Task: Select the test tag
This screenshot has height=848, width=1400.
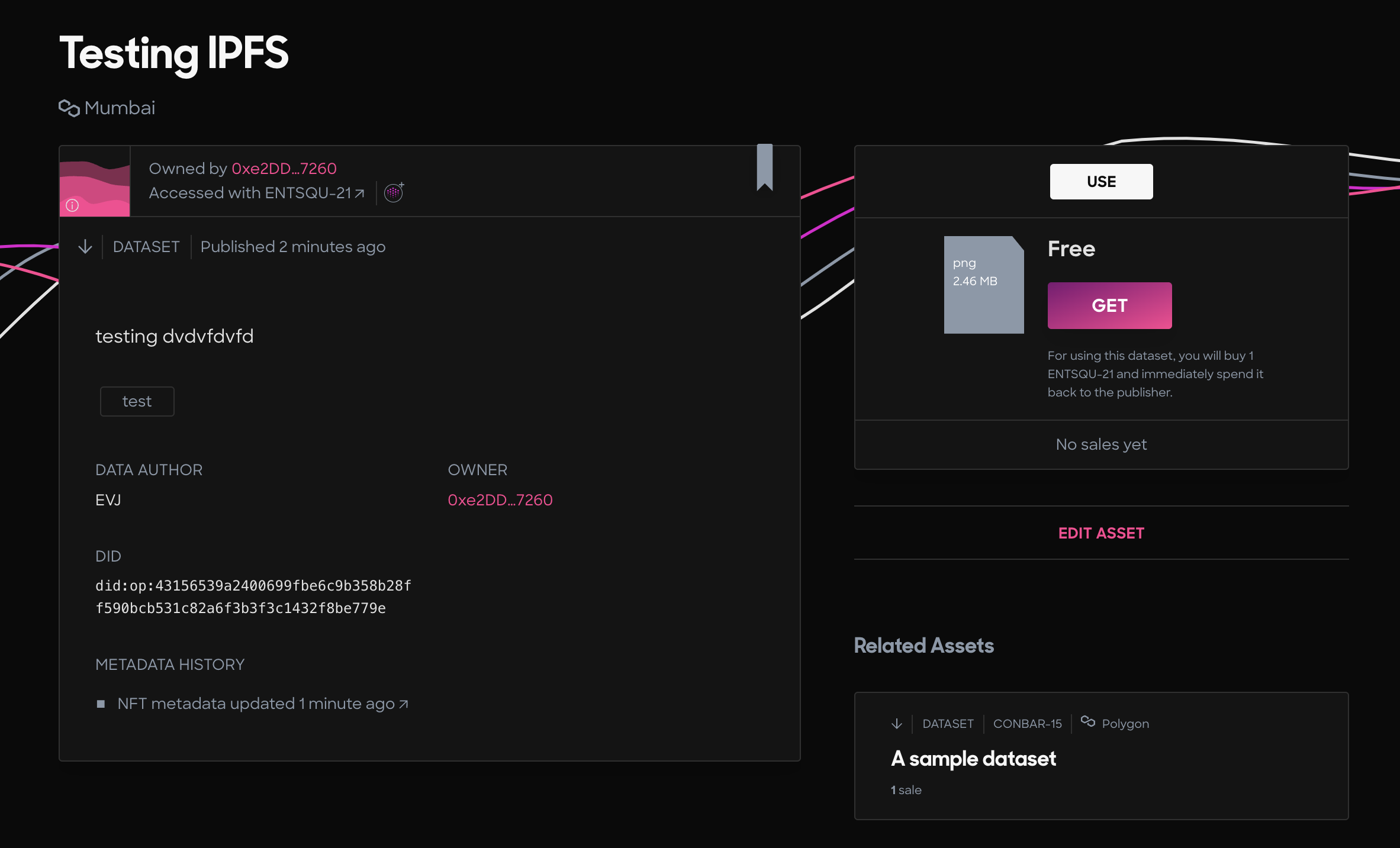Action: point(137,401)
